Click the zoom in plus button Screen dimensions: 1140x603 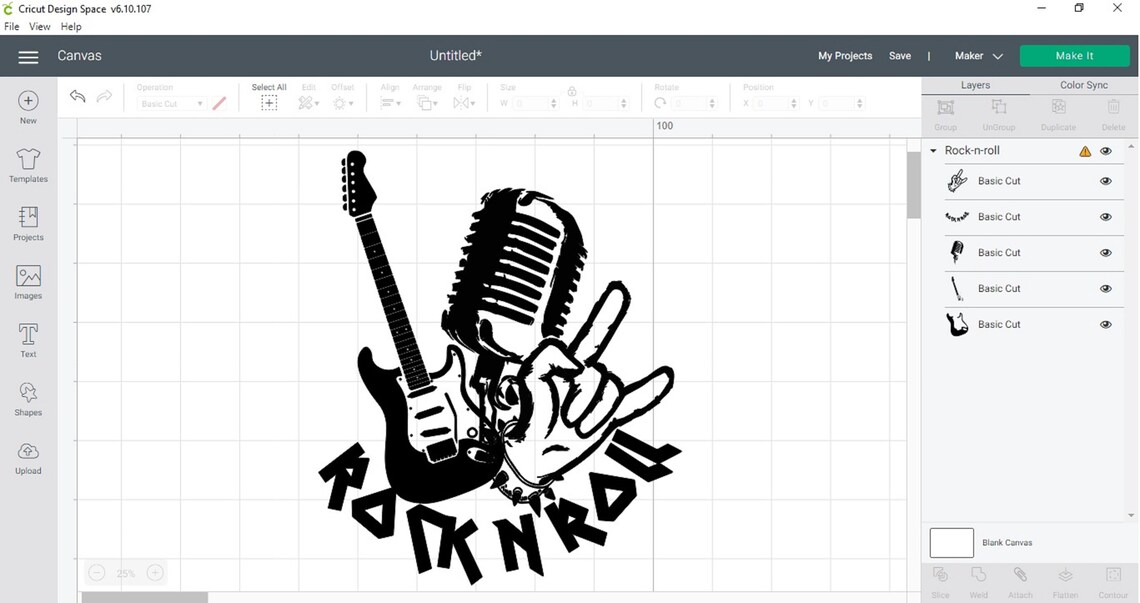155,572
